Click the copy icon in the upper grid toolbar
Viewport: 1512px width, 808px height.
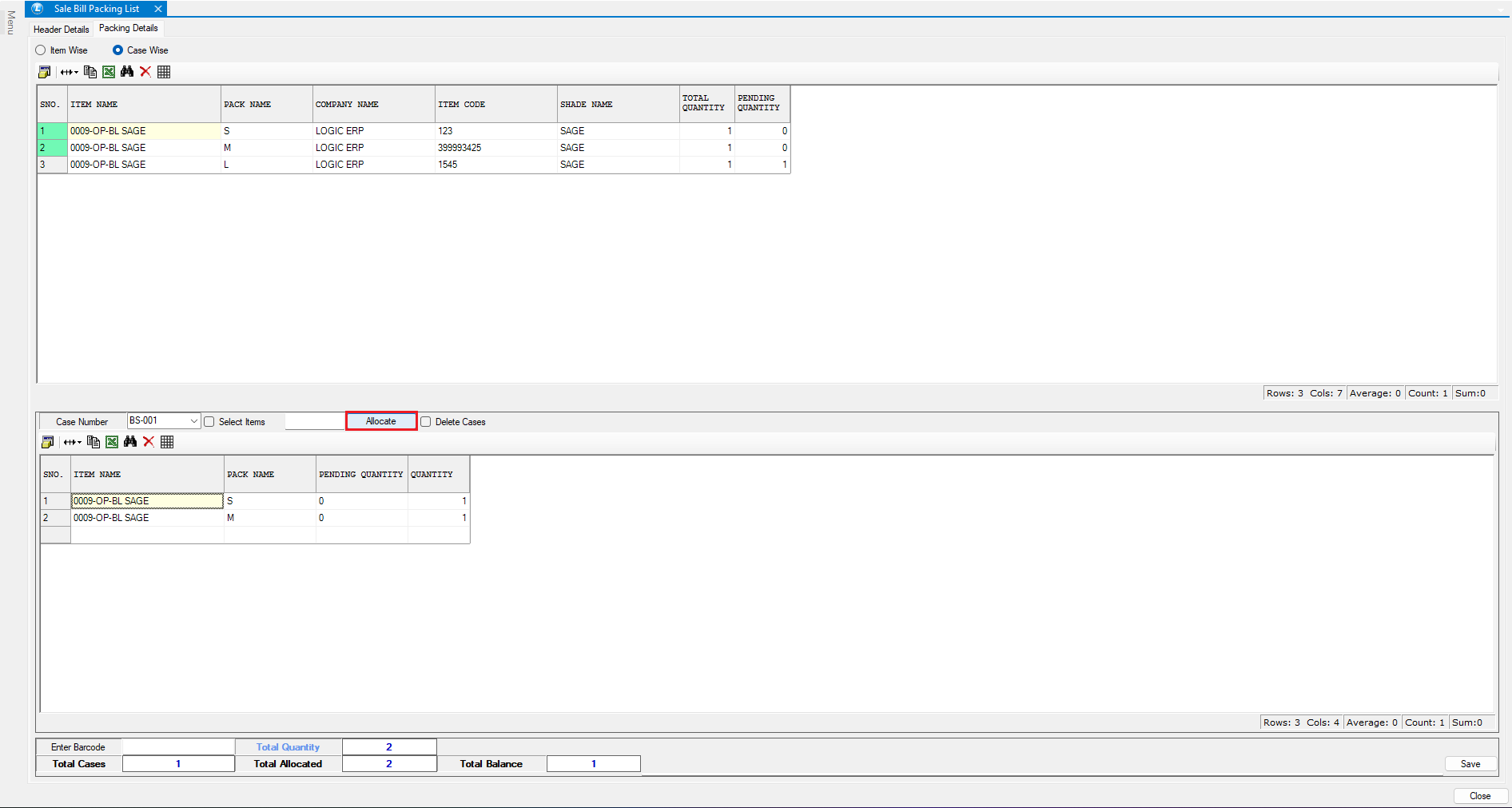pyautogui.click(x=90, y=72)
